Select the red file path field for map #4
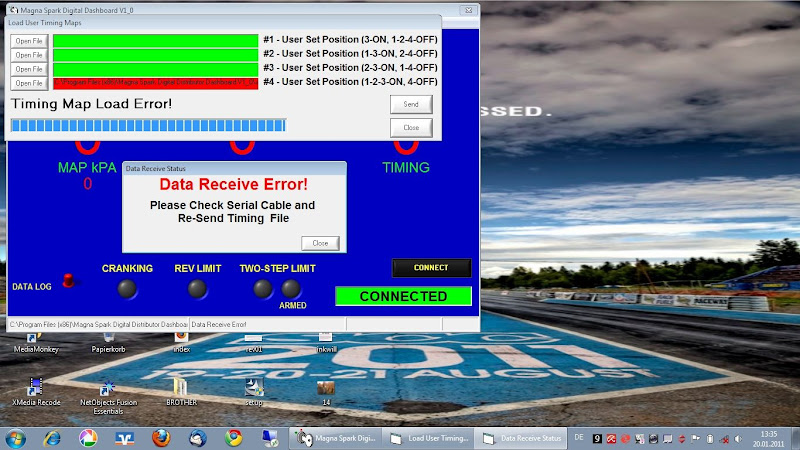 (155, 83)
